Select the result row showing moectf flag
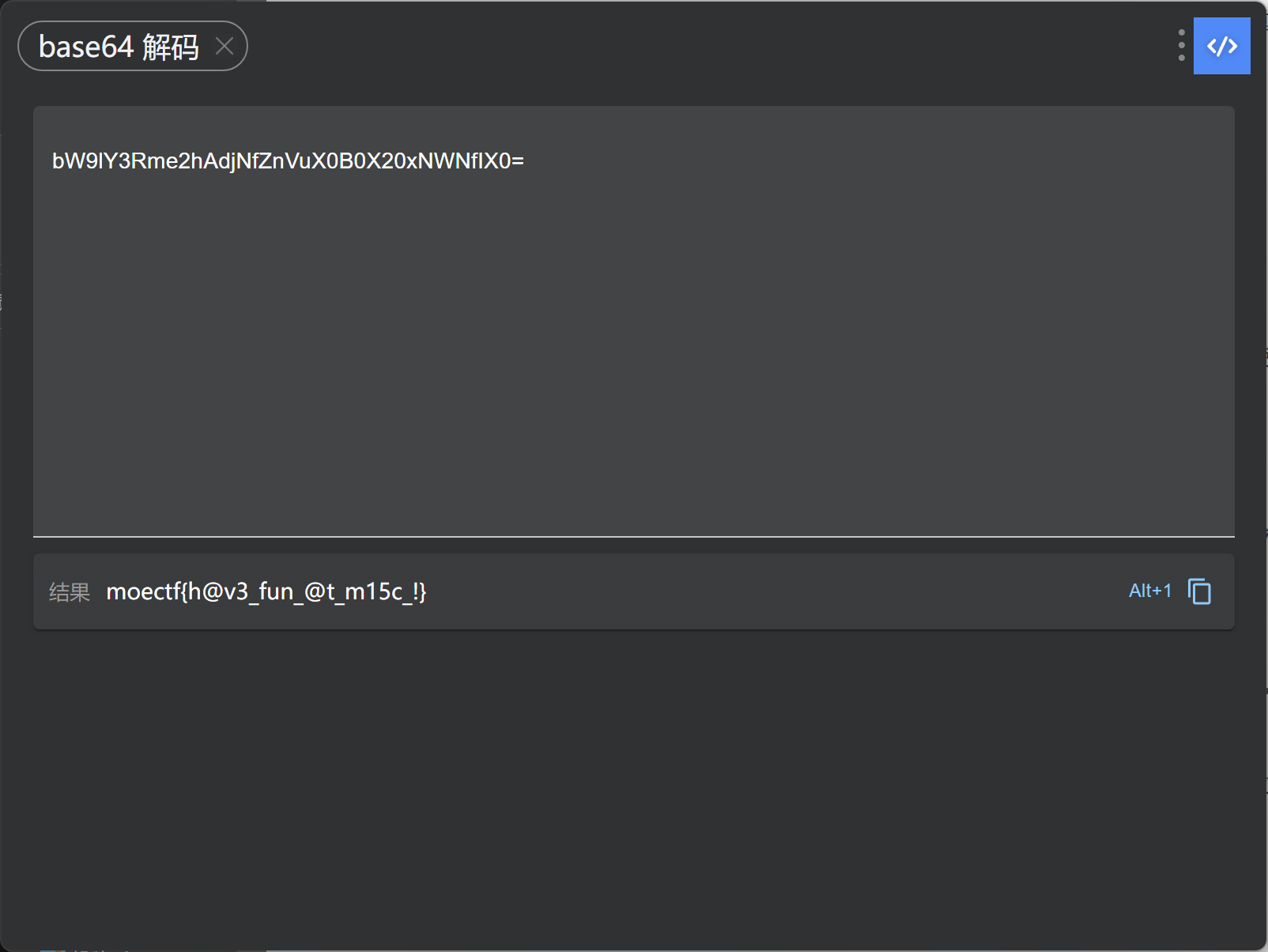The height and width of the screenshot is (952, 1268). (x=634, y=591)
